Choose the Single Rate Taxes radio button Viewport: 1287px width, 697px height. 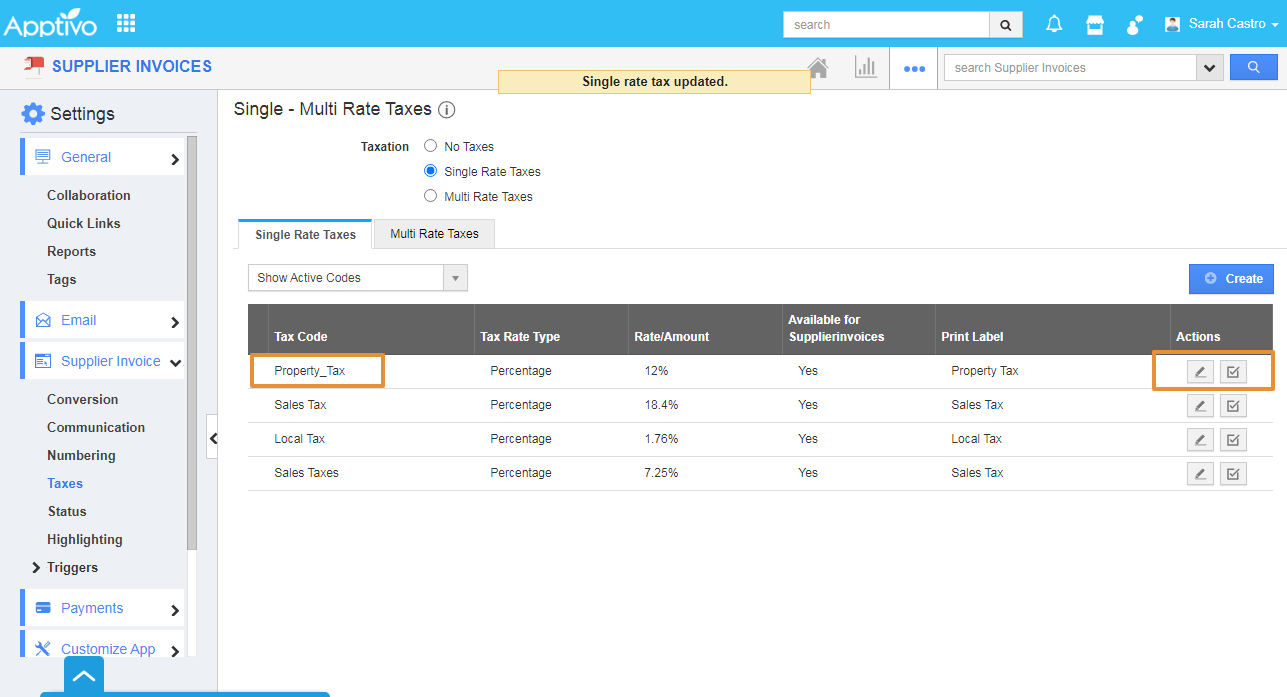tap(431, 171)
